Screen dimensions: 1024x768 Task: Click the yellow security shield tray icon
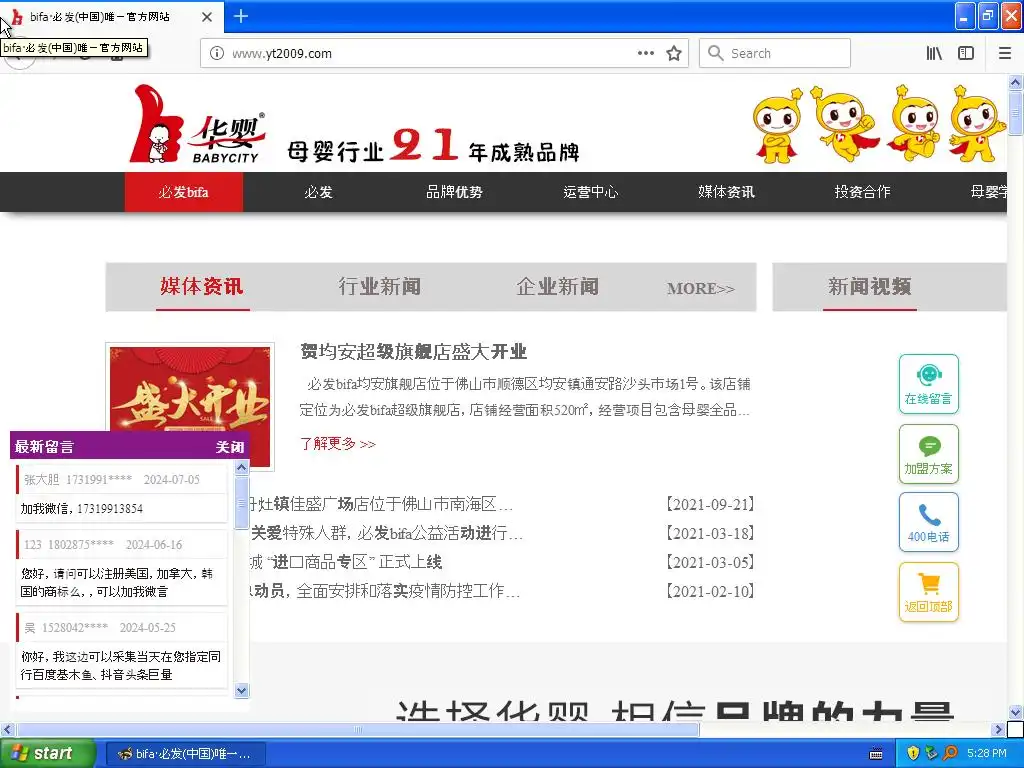click(x=913, y=753)
